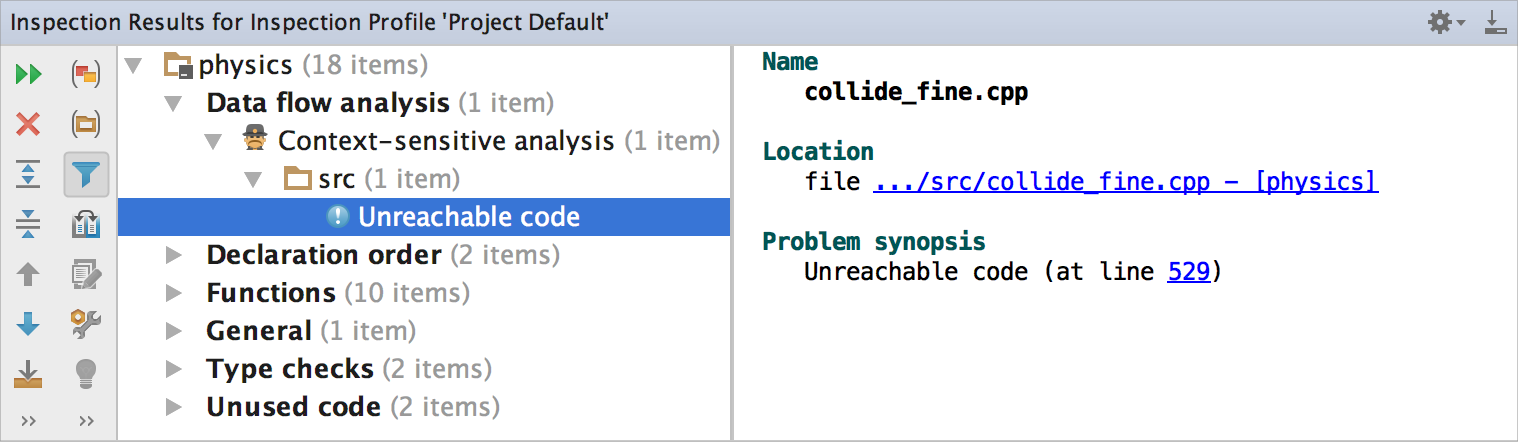1518x442 pixels.
Task: Click the export results icon
Action: [29, 374]
